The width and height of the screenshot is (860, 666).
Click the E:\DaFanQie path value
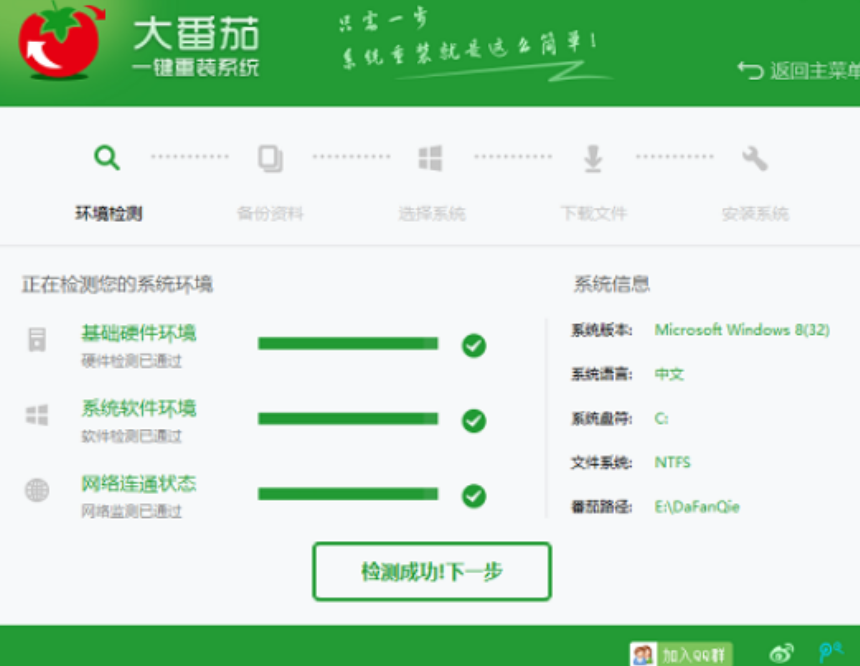click(x=697, y=507)
